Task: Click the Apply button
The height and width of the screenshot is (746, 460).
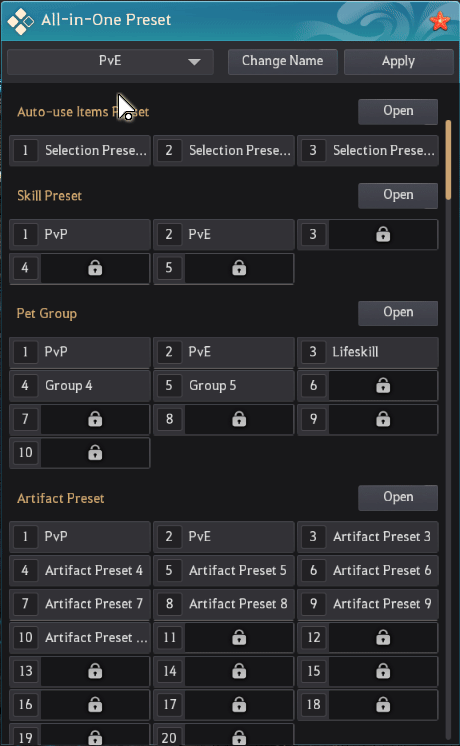Action: tap(399, 62)
